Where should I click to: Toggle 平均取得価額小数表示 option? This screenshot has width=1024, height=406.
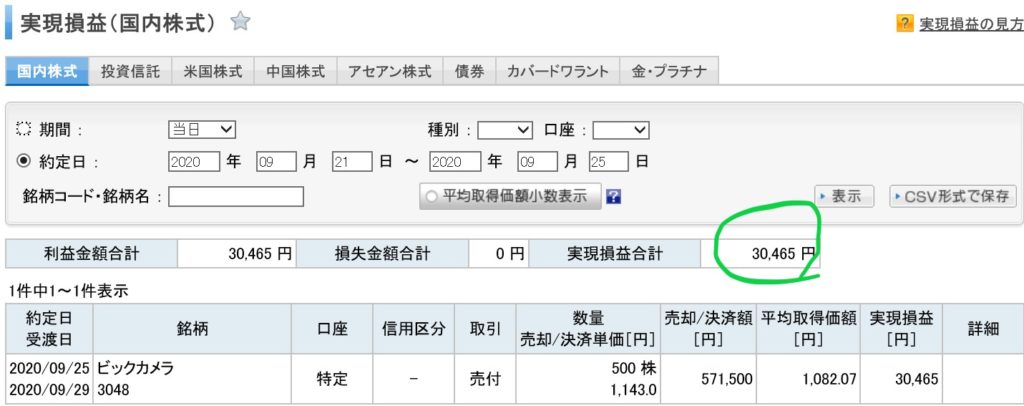(x=509, y=196)
